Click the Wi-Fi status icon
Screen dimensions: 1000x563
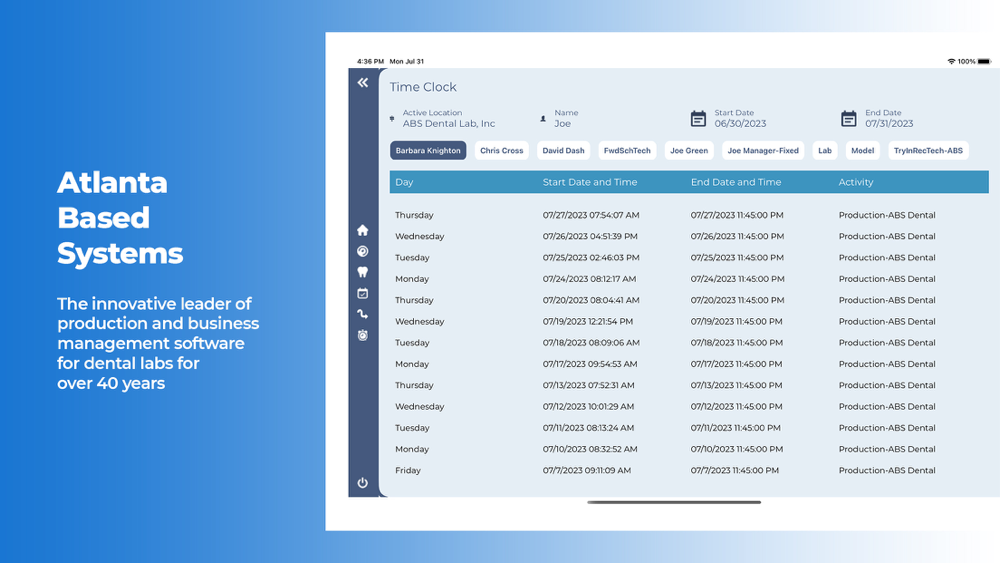click(951, 61)
